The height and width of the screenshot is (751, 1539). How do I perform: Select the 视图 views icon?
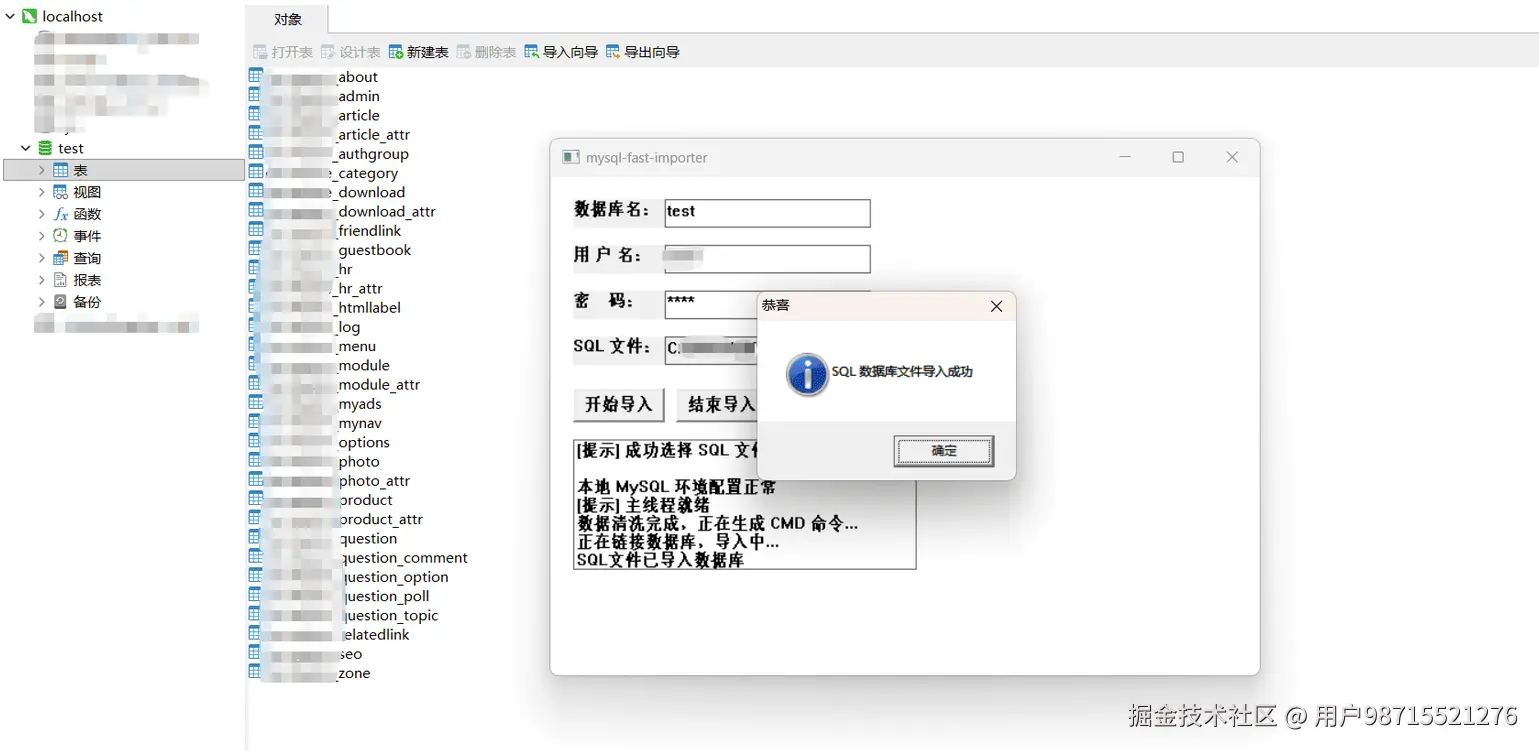pos(61,192)
